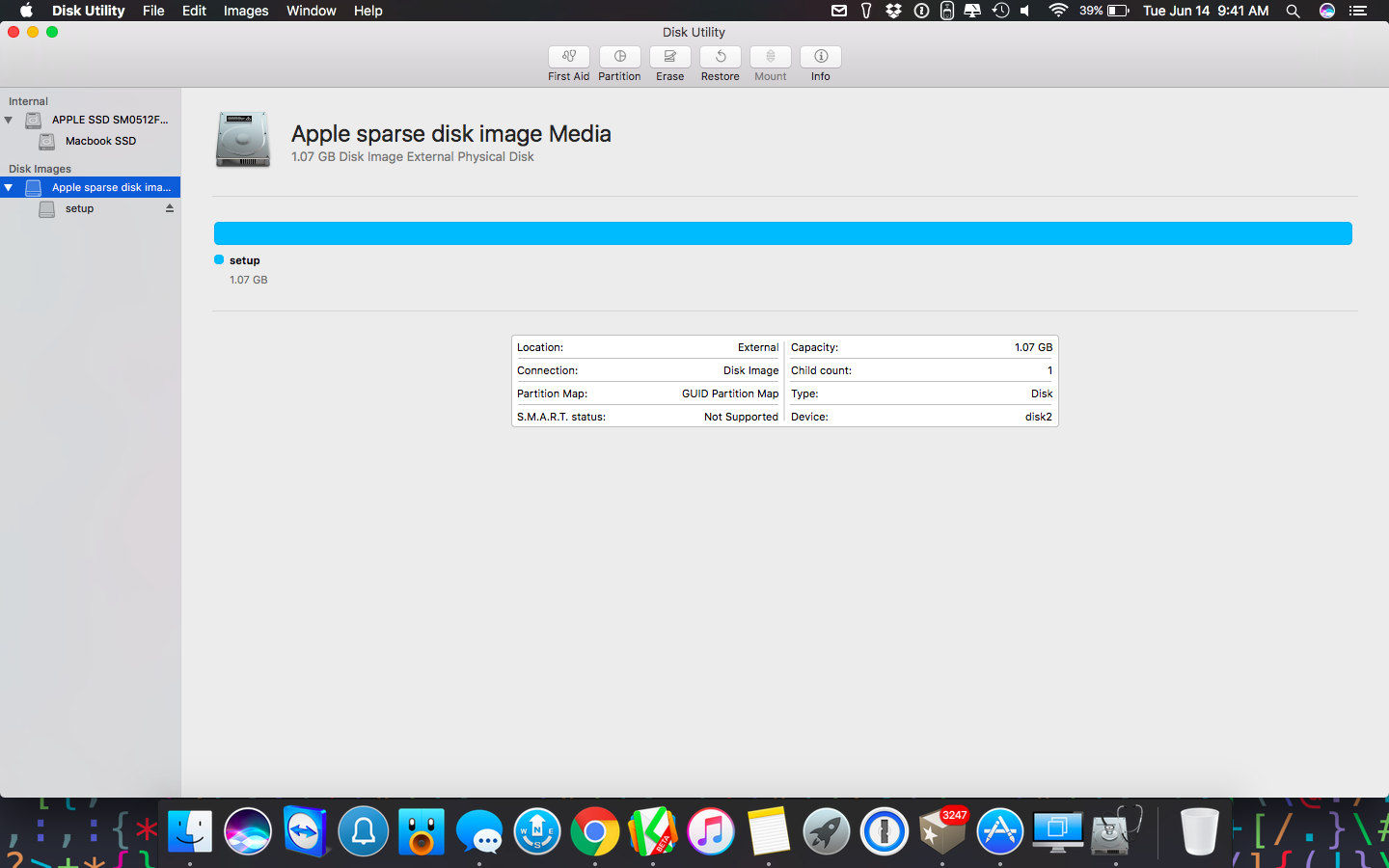The image size is (1389, 868).
Task: Open the Window menu
Action: [x=312, y=11]
